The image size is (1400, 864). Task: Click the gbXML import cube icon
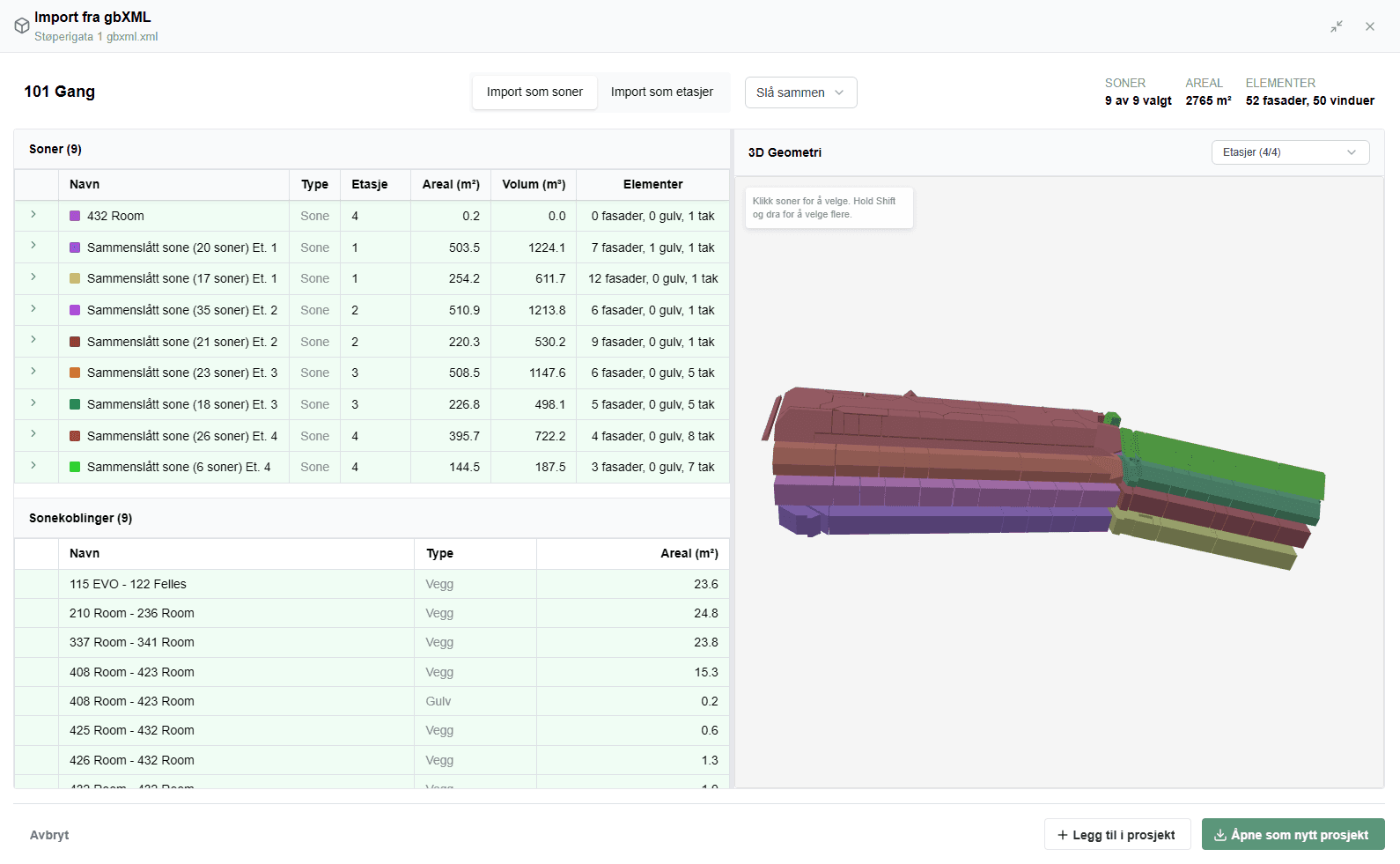point(22,26)
